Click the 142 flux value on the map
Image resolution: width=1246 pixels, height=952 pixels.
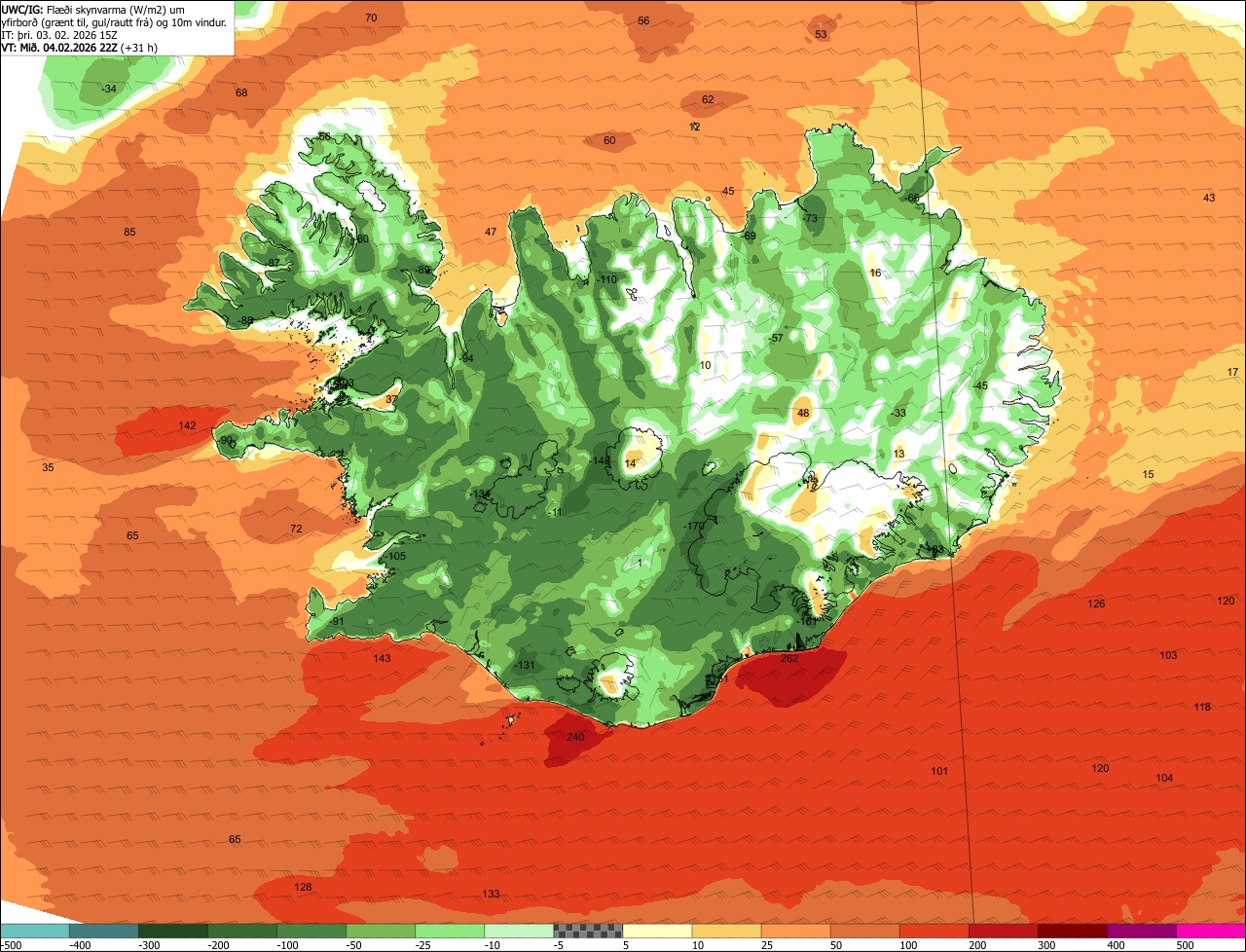point(188,426)
